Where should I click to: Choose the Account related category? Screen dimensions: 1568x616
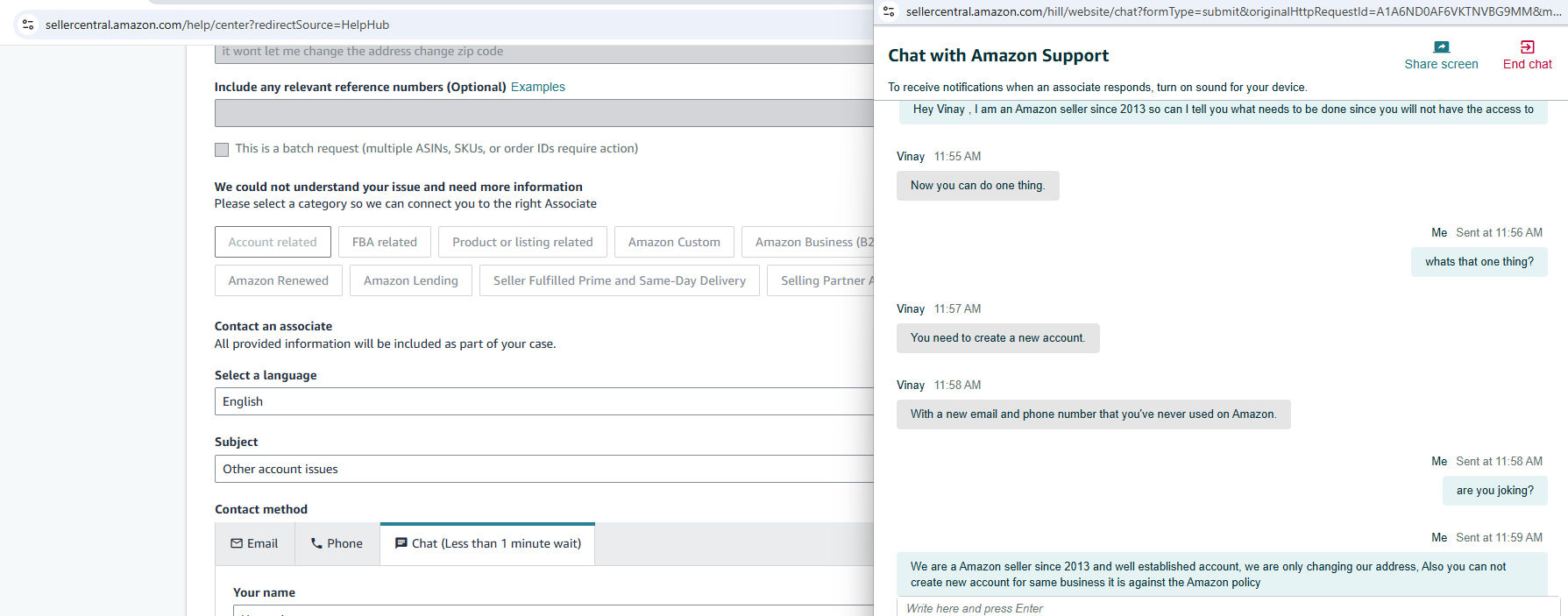tap(273, 242)
